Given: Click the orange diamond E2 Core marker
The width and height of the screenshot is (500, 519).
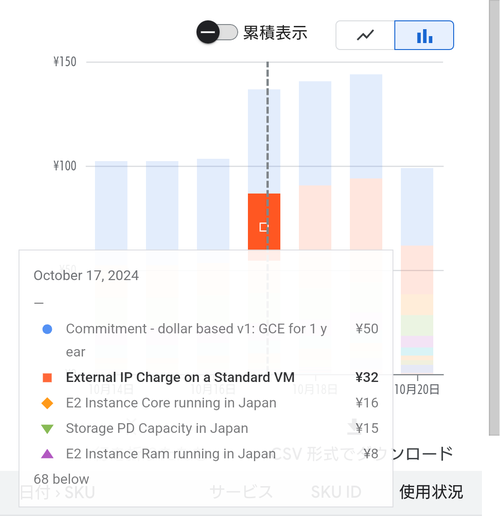Looking at the screenshot, I should [x=47, y=403].
